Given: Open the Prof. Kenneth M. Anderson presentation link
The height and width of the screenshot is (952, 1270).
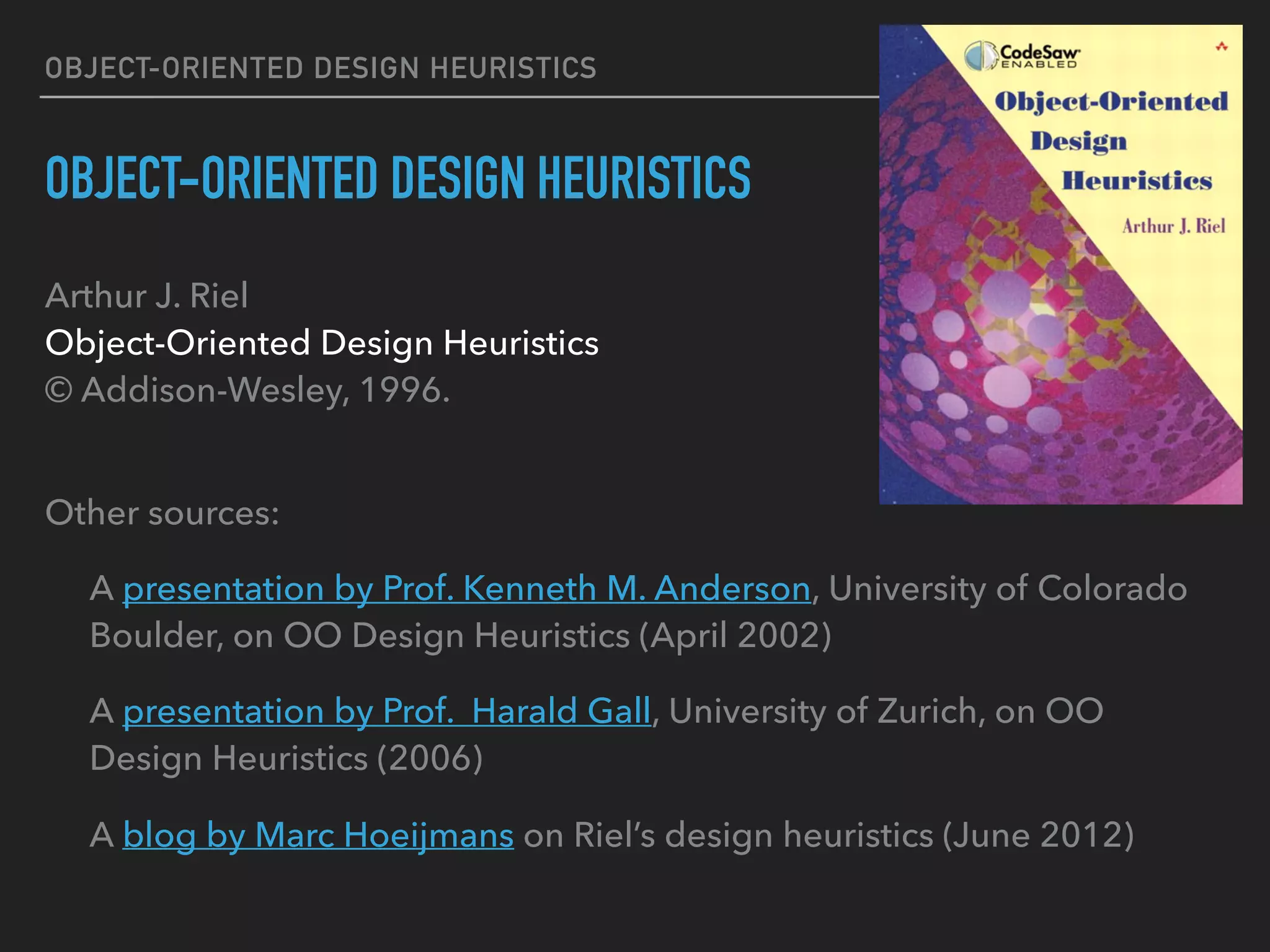Looking at the screenshot, I should [466, 588].
